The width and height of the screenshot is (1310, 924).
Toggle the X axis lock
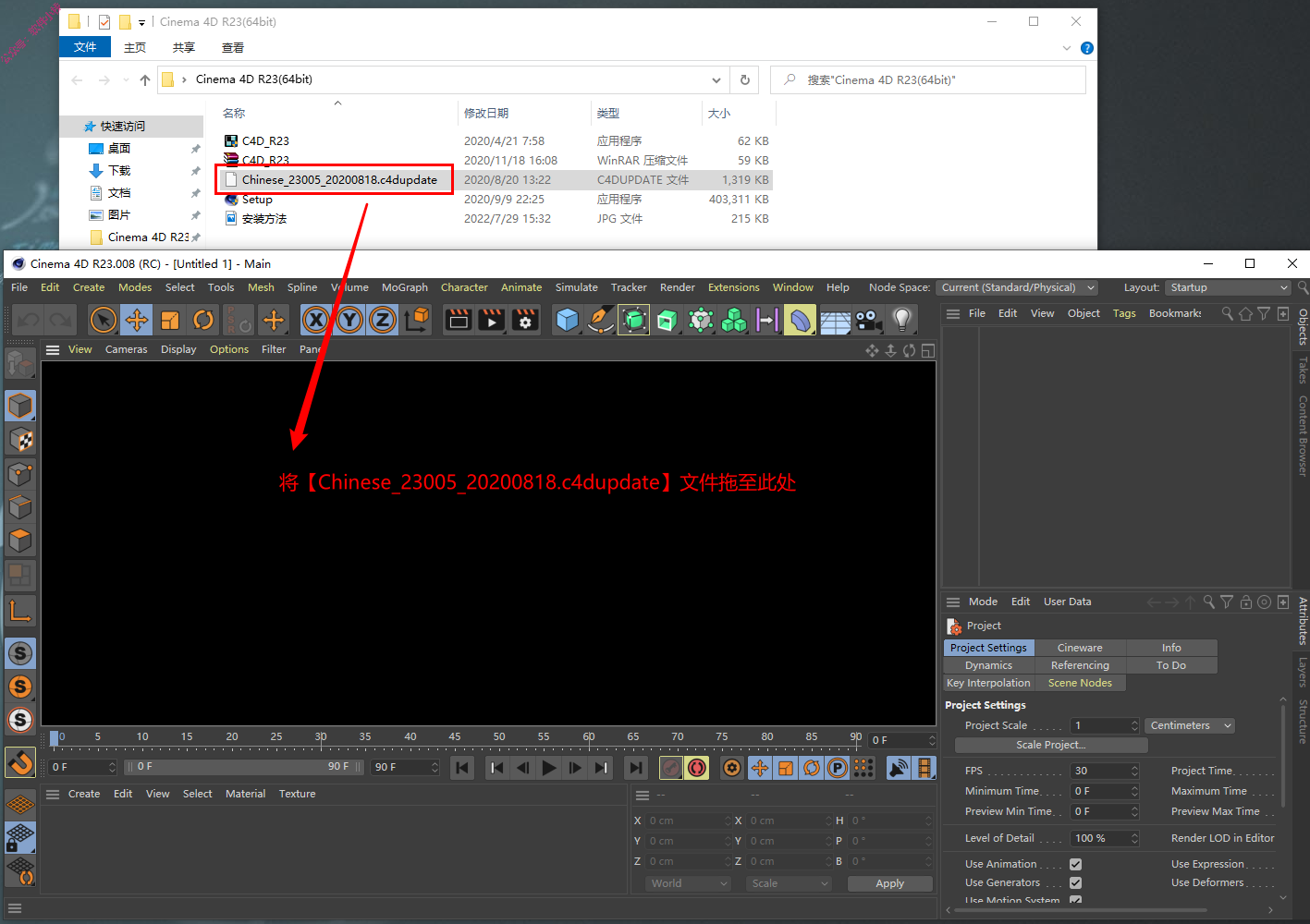pos(316,321)
